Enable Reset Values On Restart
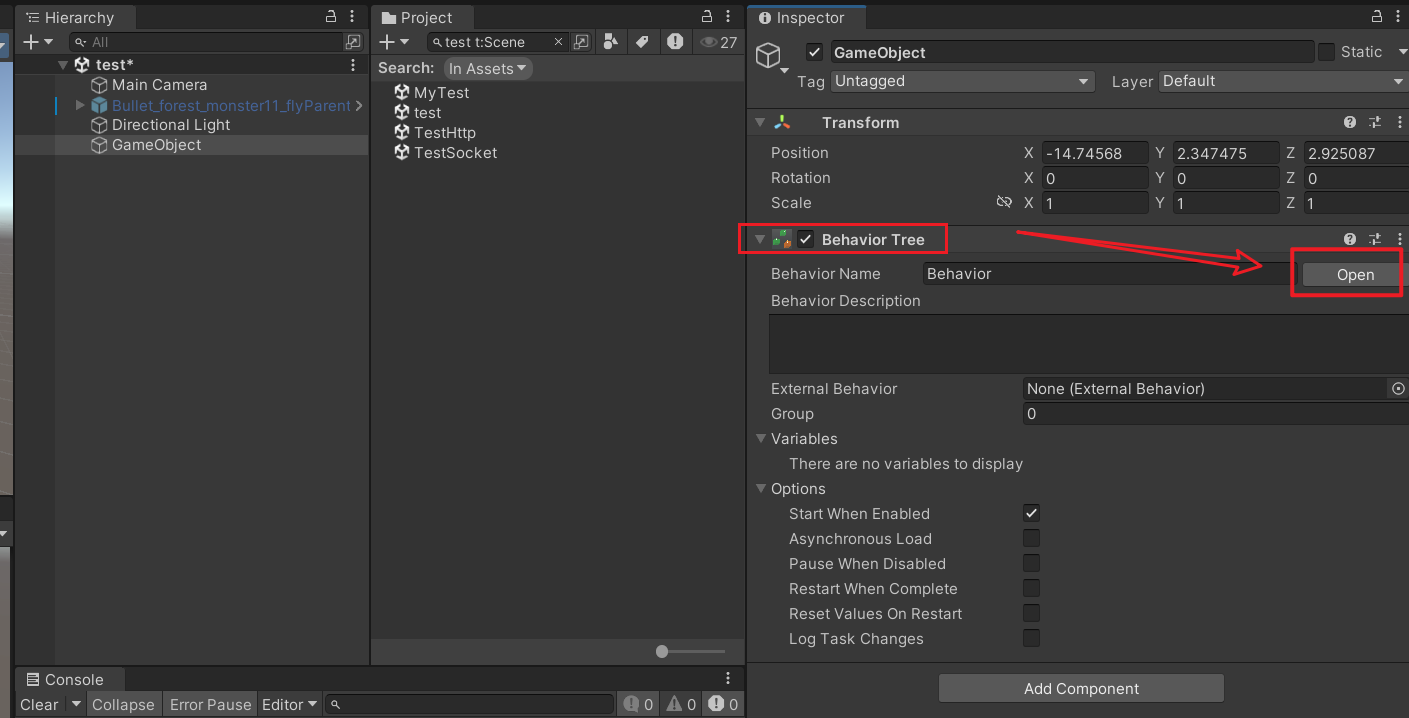Viewport: 1409px width, 718px height. tap(1031, 614)
